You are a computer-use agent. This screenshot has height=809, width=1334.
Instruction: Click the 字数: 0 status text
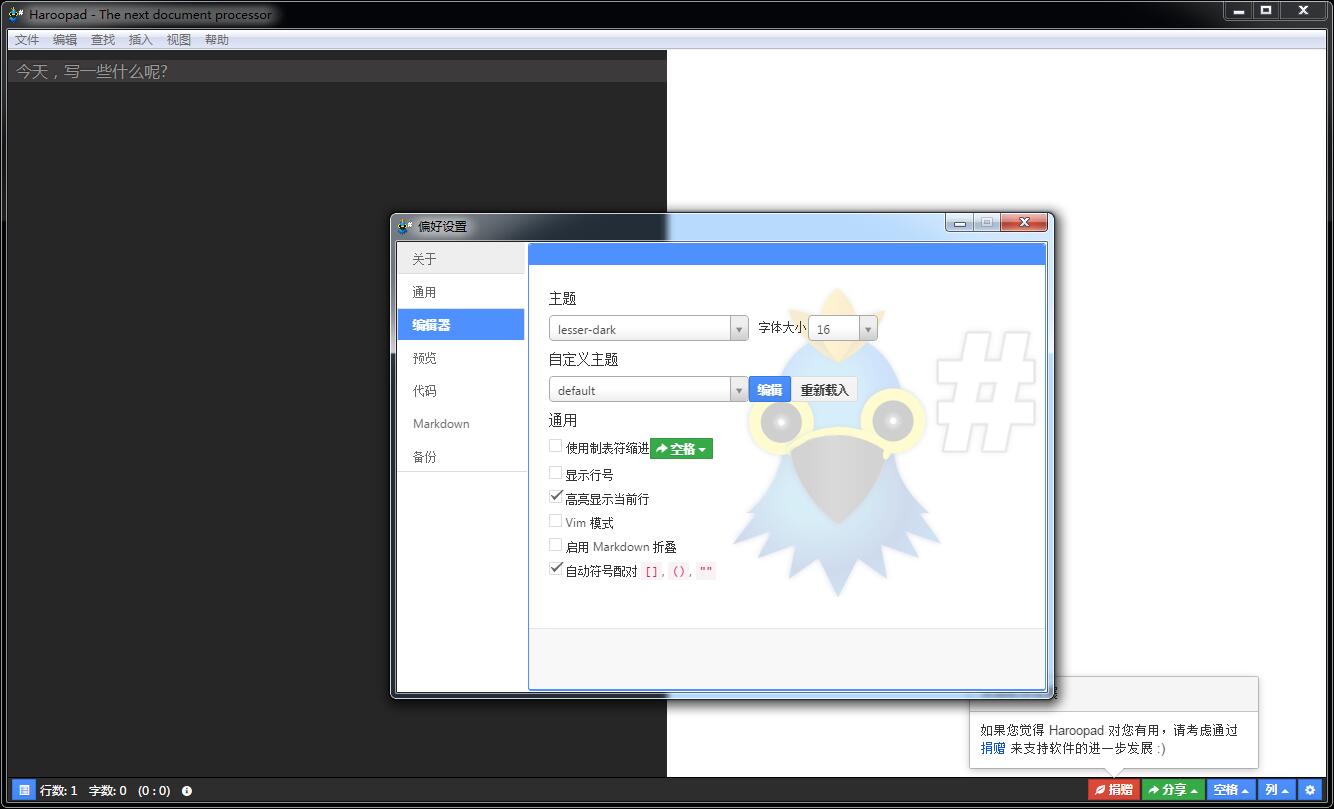pyautogui.click(x=108, y=791)
